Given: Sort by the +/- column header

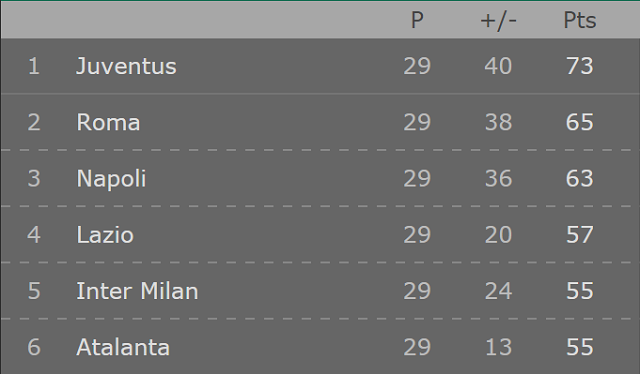Looking at the screenshot, I should click(x=498, y=20).
